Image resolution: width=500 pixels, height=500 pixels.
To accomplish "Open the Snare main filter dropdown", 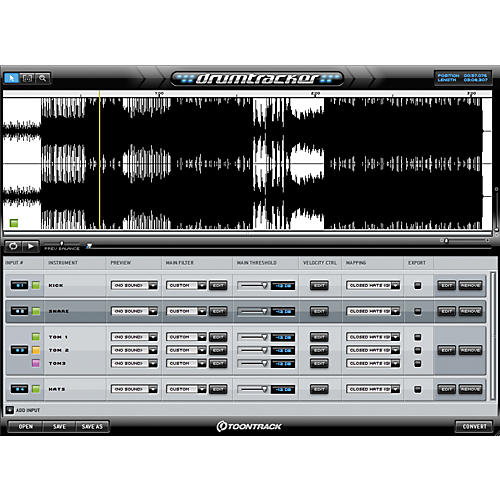I will [x=186, y=311].
